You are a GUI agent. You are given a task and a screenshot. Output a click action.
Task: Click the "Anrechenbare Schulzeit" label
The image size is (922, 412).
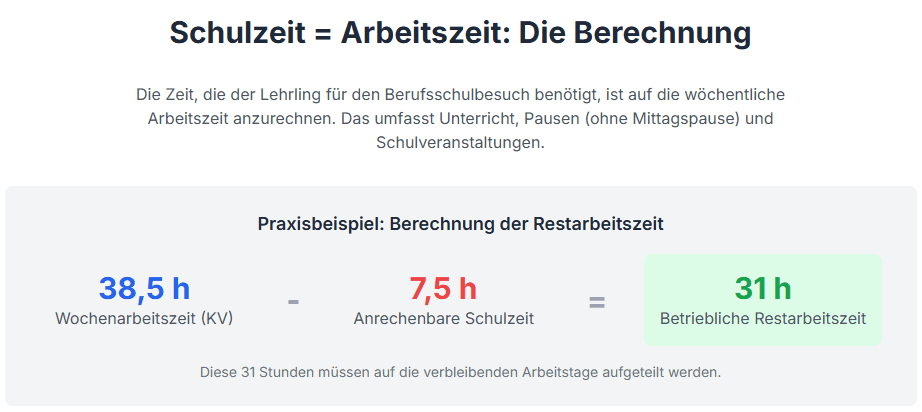pyautogui.click(x=443, y=319)
